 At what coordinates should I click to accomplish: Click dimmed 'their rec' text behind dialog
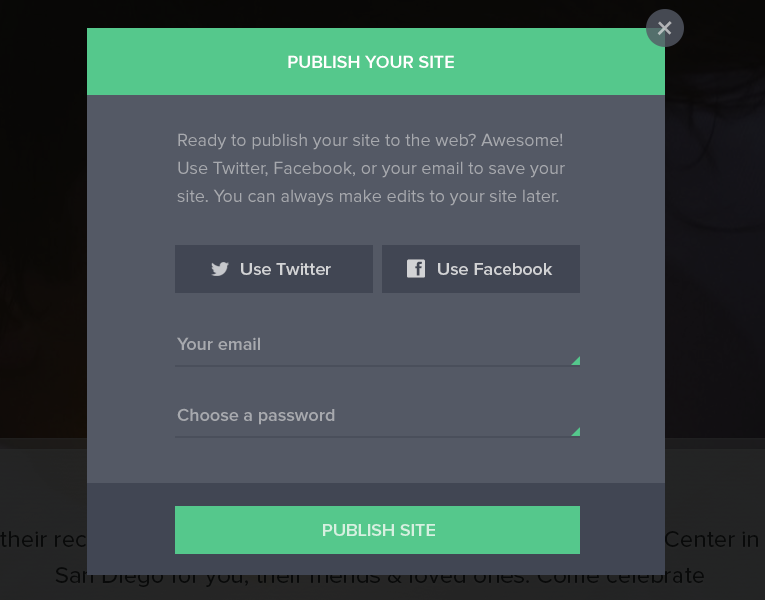pos(43,540)
